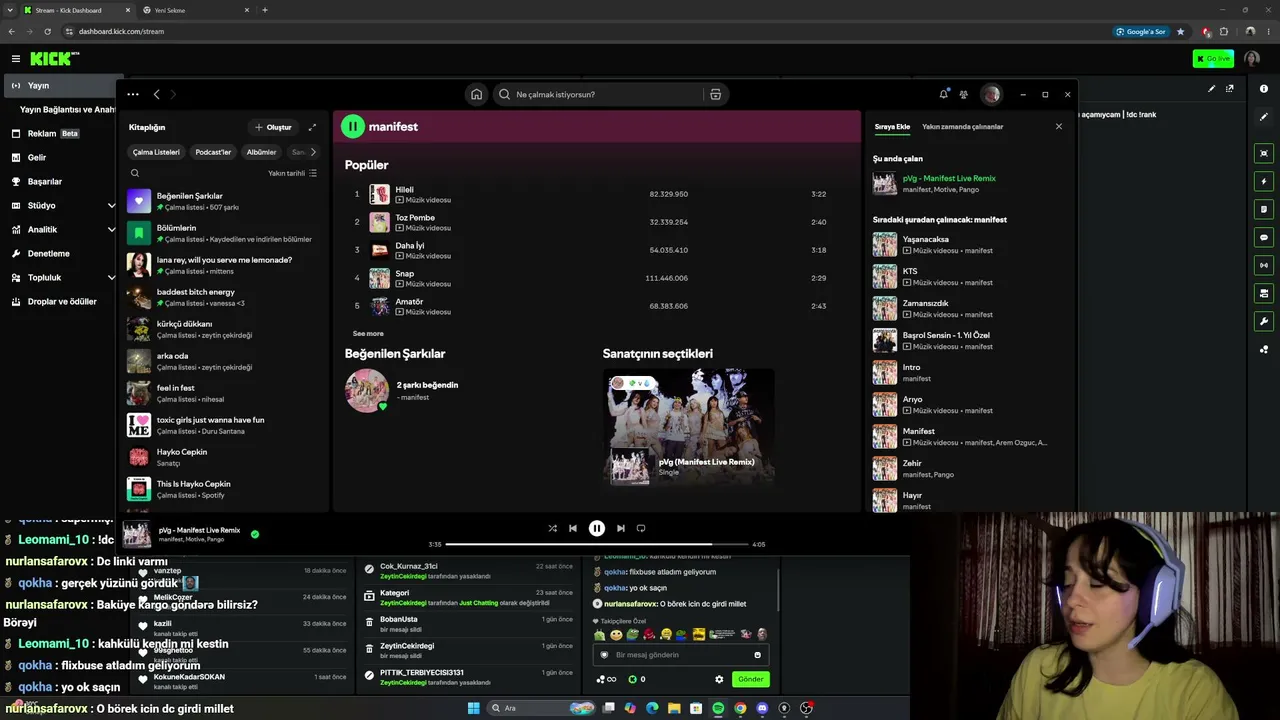Open the info icon in Kick right rail

[1264, 89]
